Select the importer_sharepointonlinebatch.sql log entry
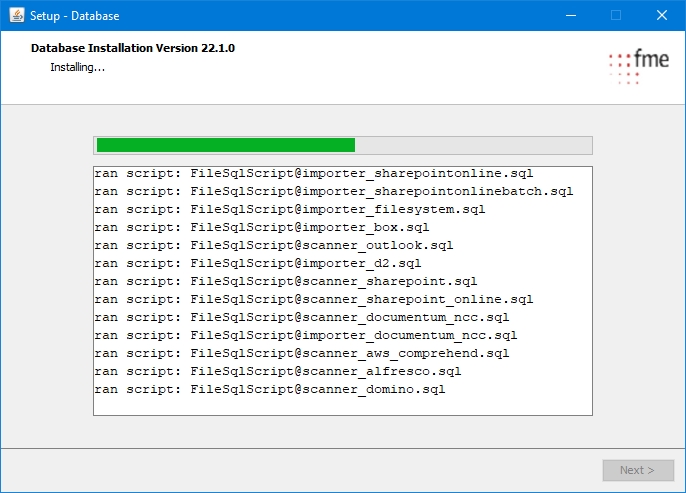 tap(334, 191)
